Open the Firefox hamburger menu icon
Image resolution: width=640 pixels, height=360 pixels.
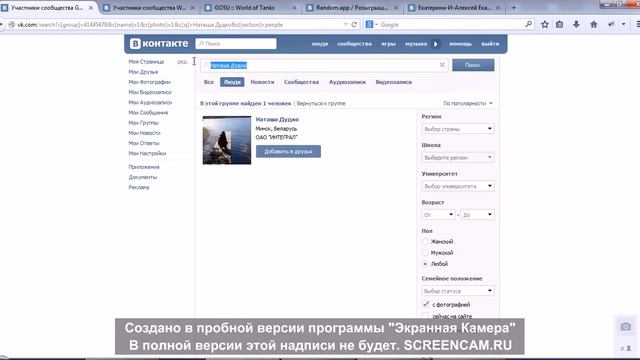tap(638, 24)
